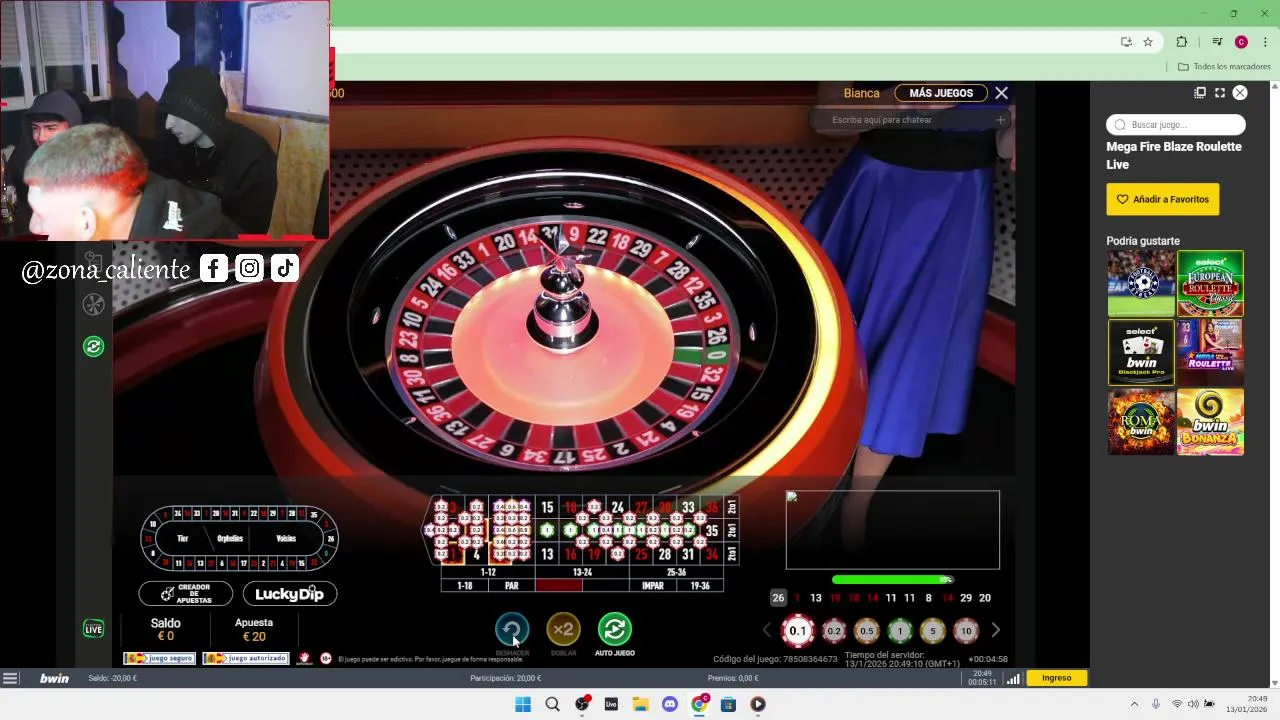
Task: Place bet on 1-18 field
Action: 465,585
